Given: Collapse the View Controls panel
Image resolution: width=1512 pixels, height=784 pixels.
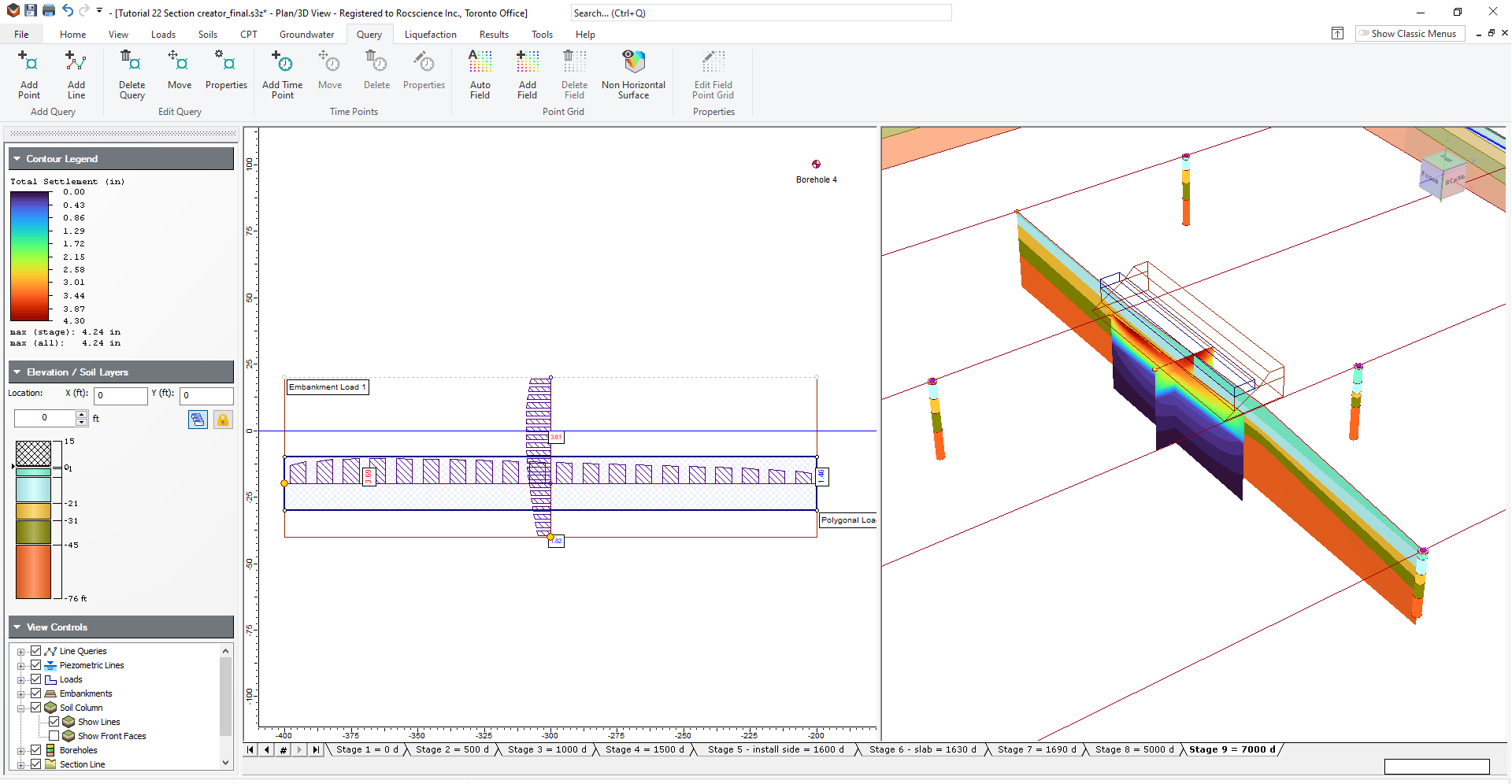Looking at the screenshot, I should click(16, 627).
